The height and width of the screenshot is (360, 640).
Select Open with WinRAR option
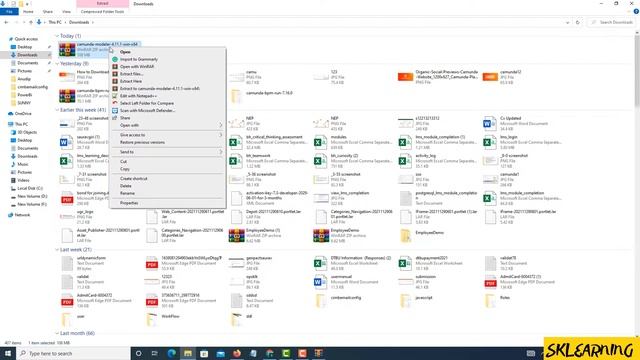click(137, 67)
